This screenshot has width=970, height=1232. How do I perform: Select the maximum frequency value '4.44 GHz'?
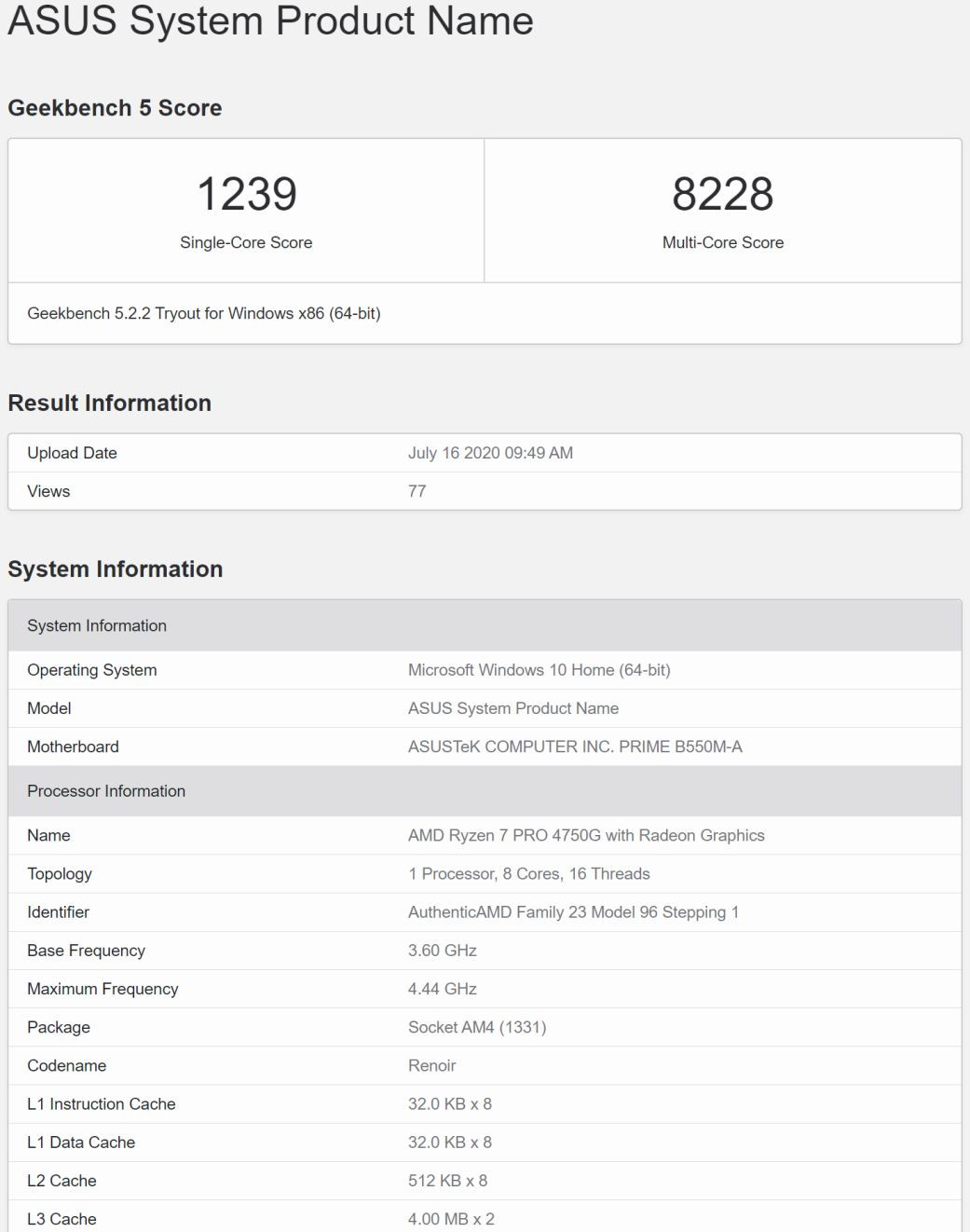[443, 989]
